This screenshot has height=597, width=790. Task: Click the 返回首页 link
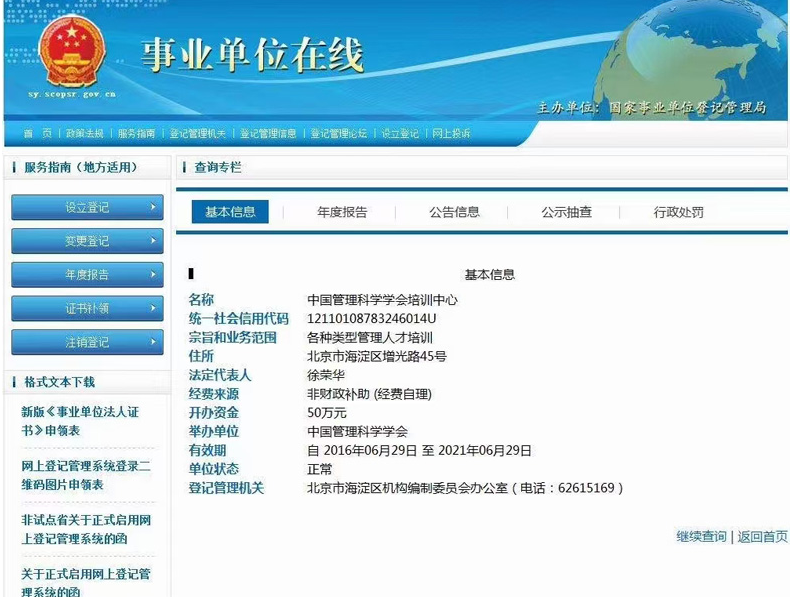(762, 537)
